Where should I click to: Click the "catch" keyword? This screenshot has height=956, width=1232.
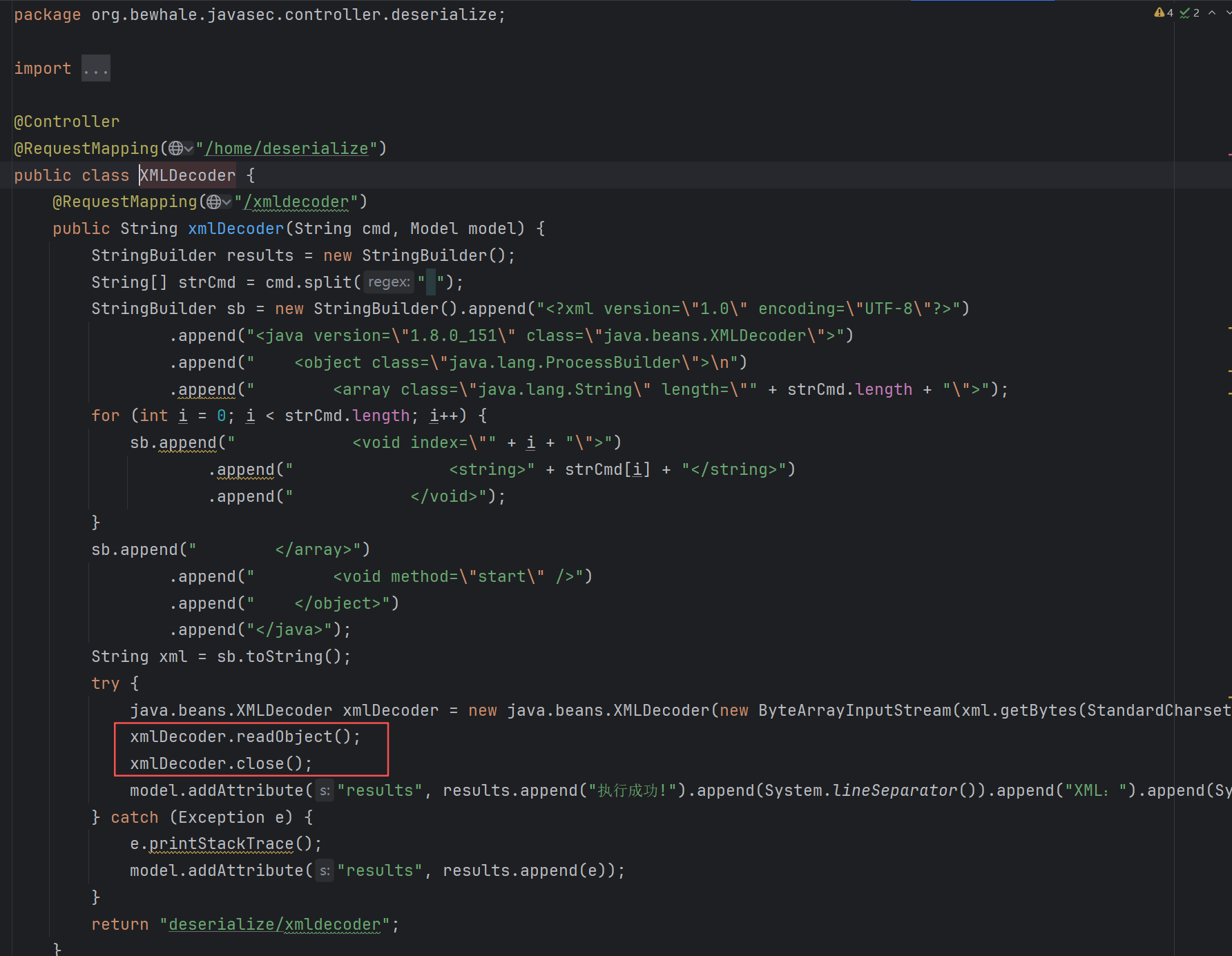135,817
